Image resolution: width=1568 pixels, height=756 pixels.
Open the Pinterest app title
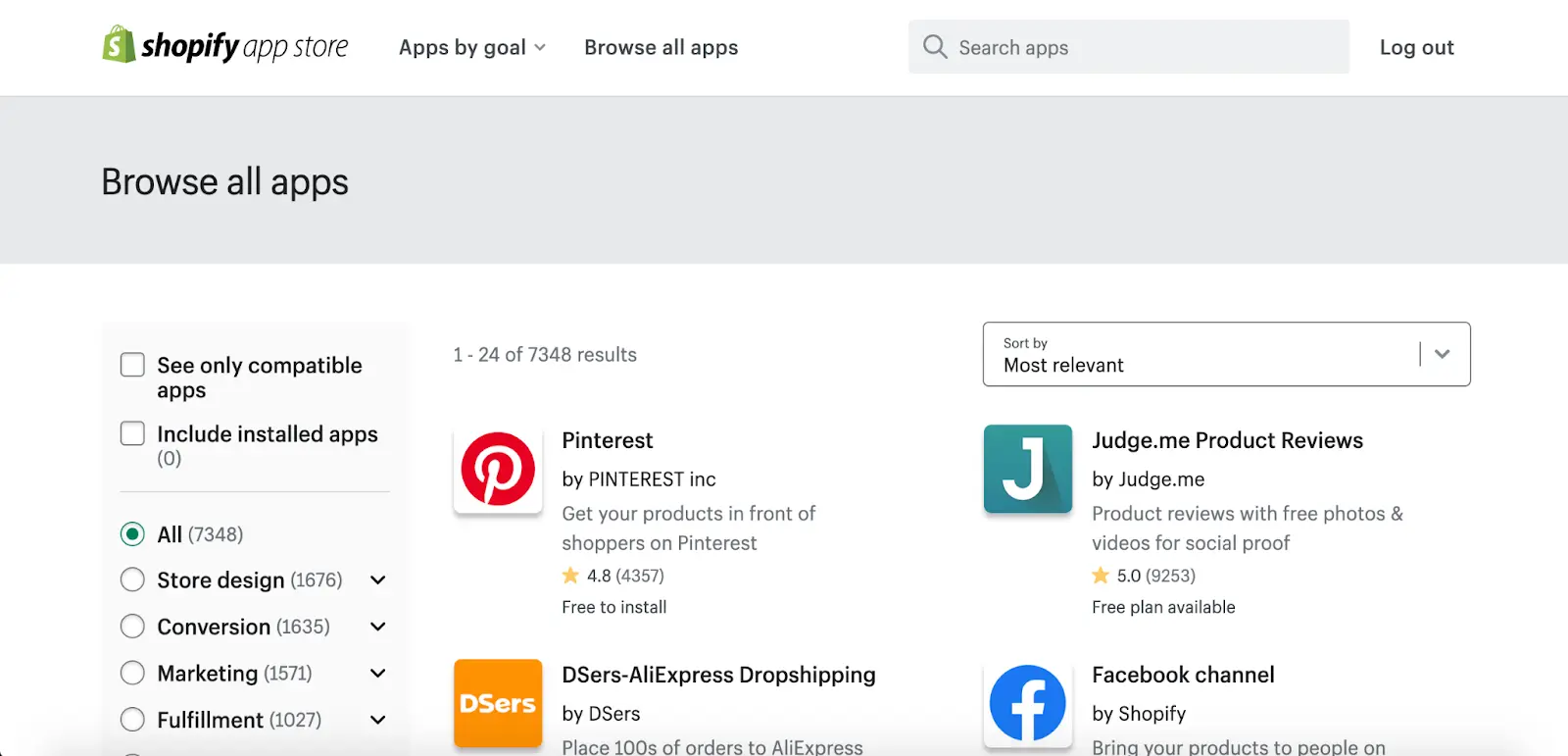(607, 440)
